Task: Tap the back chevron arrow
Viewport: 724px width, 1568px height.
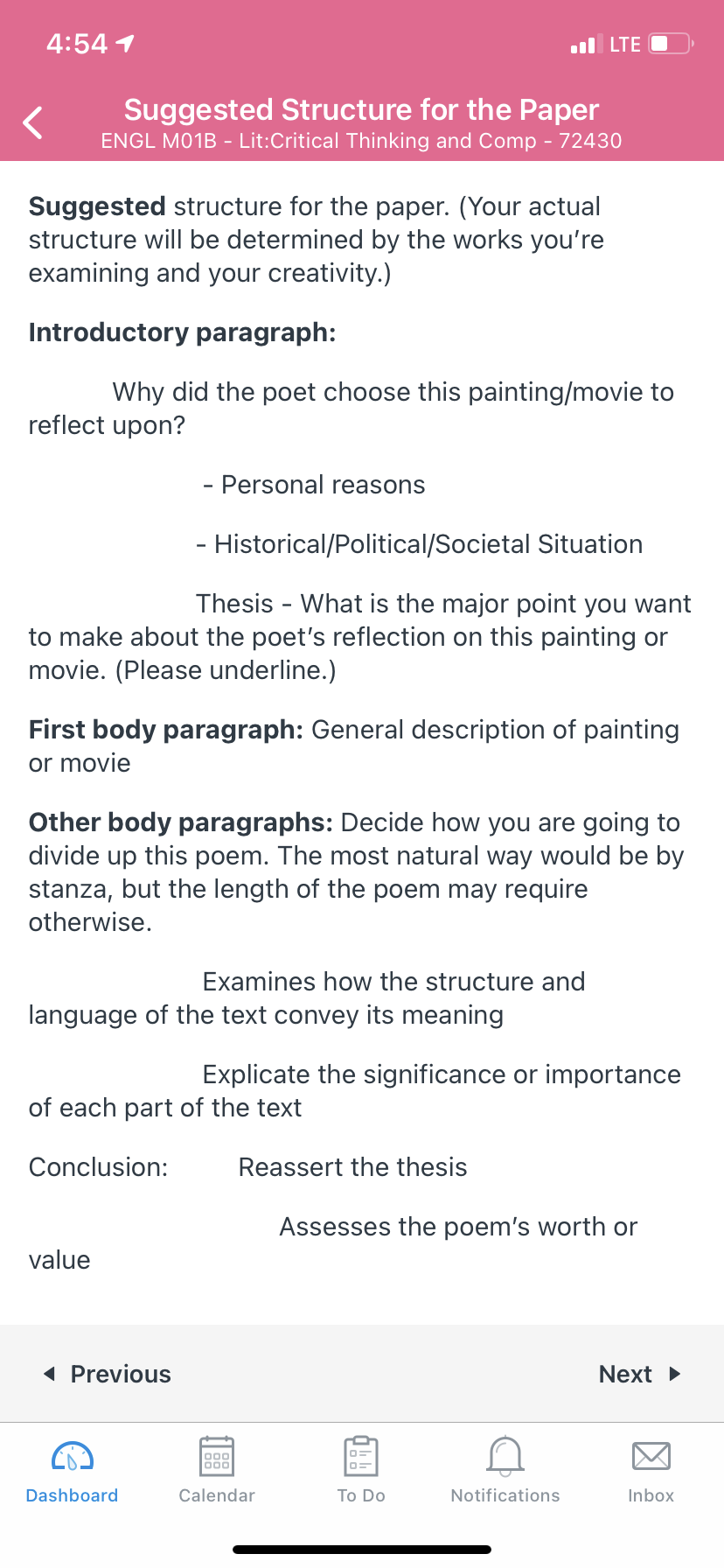Action: click(x=33, y=122)
